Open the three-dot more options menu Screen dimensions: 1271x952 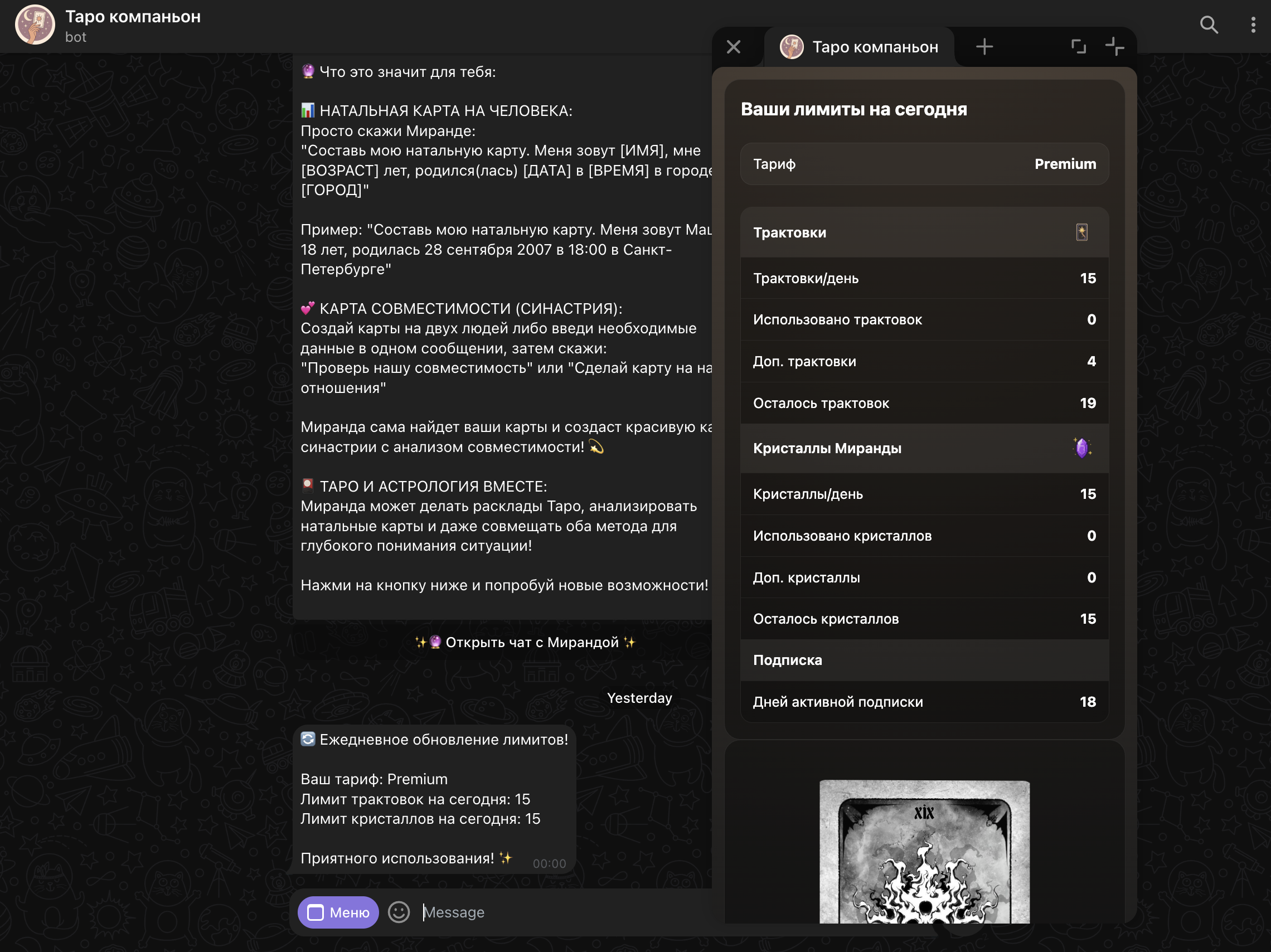pyautogui.click(x=1253, y=25)
